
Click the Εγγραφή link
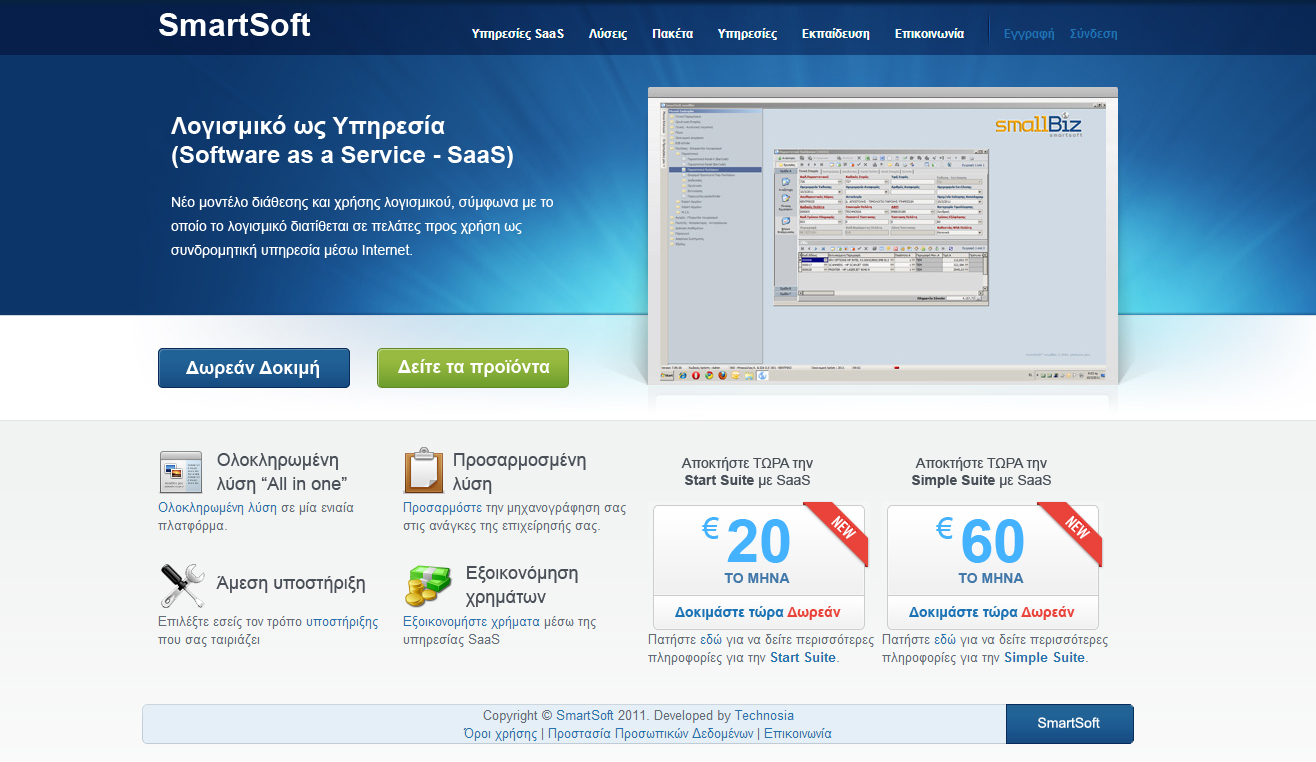pos(1029,33)
